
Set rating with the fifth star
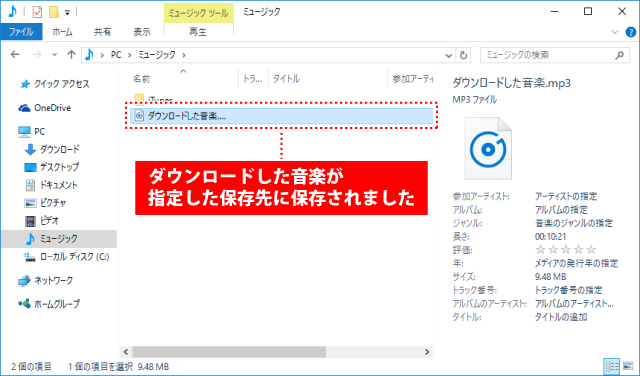(x=591, y=249)
